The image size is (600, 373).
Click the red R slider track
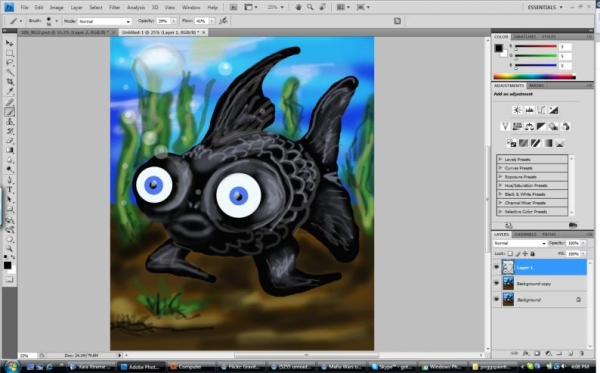[536, 47]
